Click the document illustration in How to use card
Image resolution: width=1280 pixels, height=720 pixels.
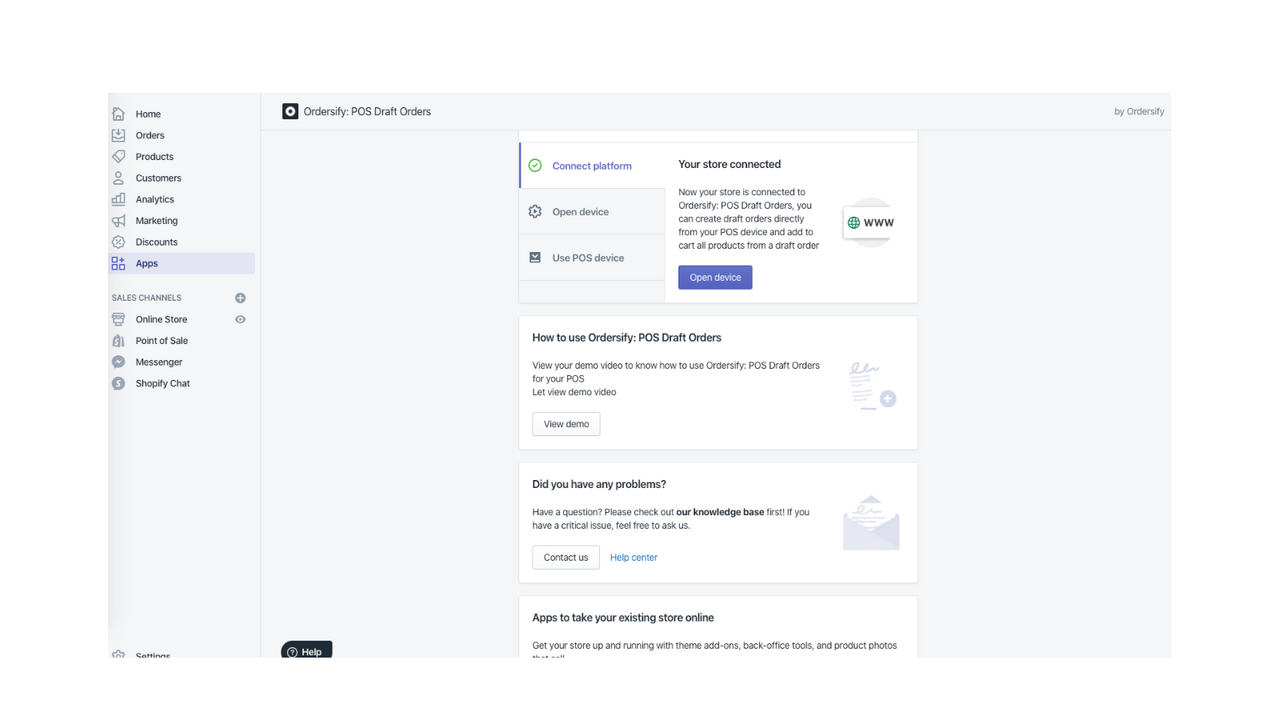(x=872, y=385)
